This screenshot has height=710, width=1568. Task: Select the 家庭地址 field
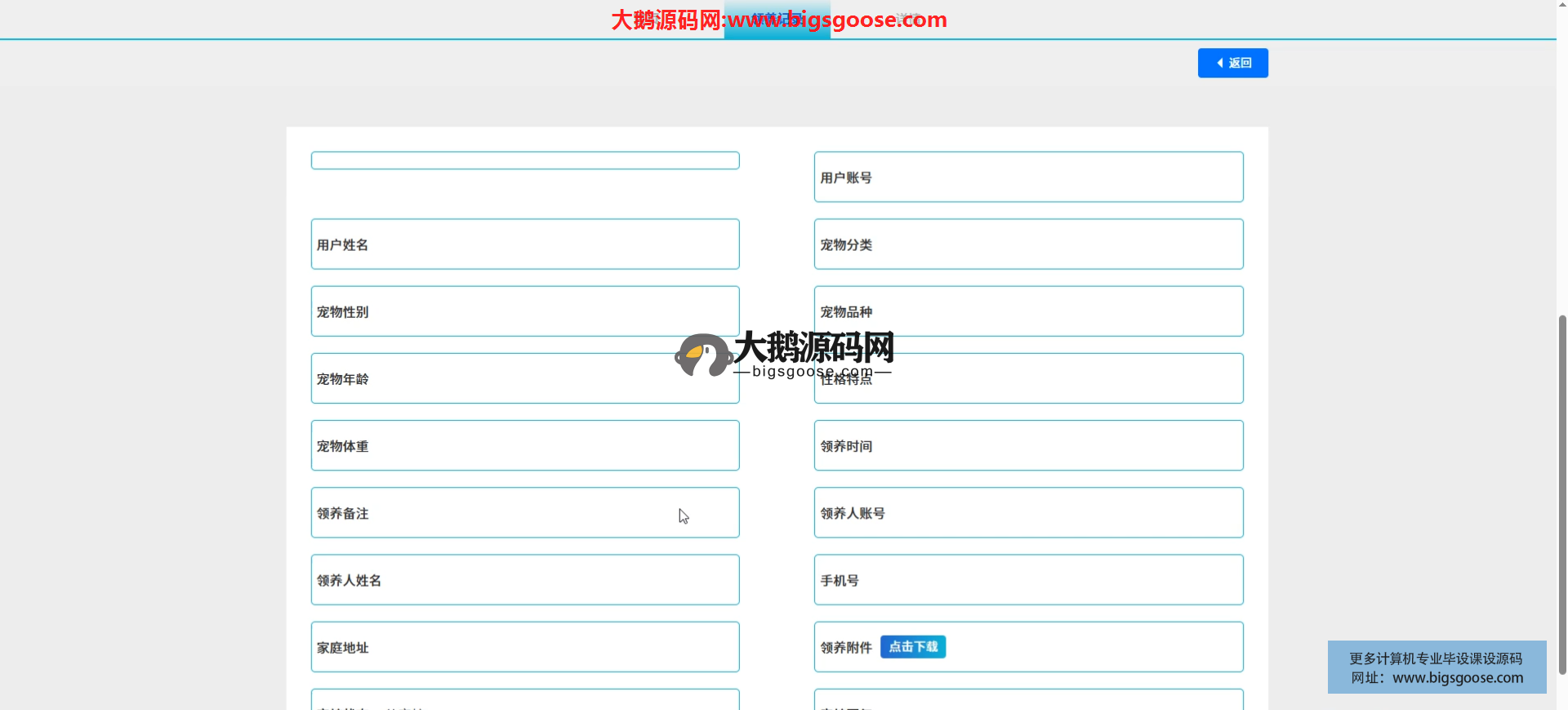tap(524, 647)
